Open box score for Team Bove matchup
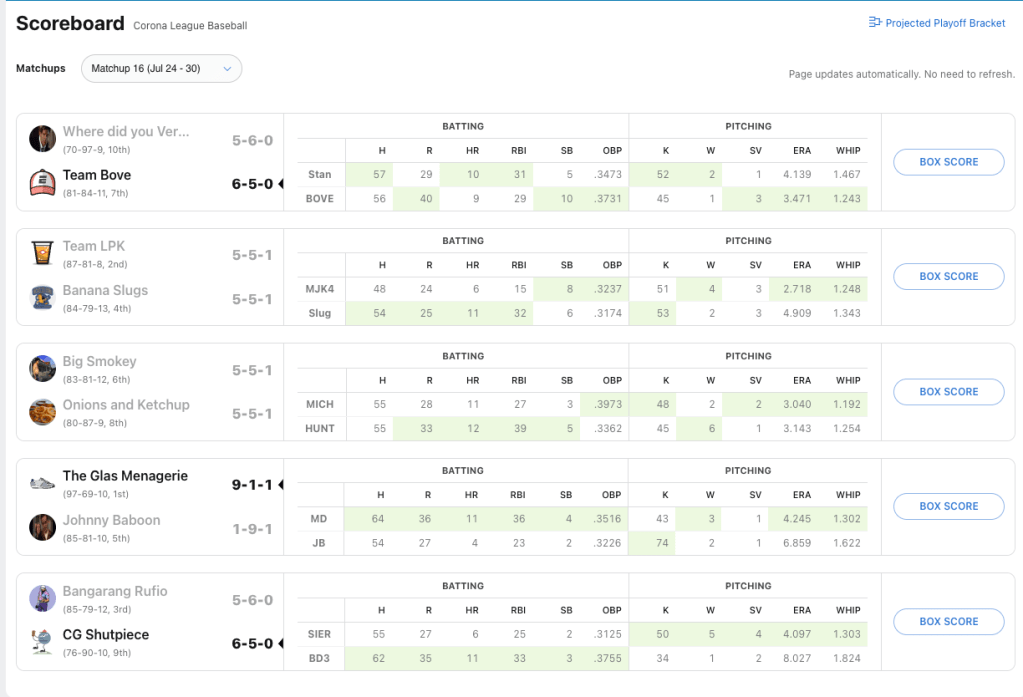The height and width of the screenshot is (697, 1023). (948, 162)
